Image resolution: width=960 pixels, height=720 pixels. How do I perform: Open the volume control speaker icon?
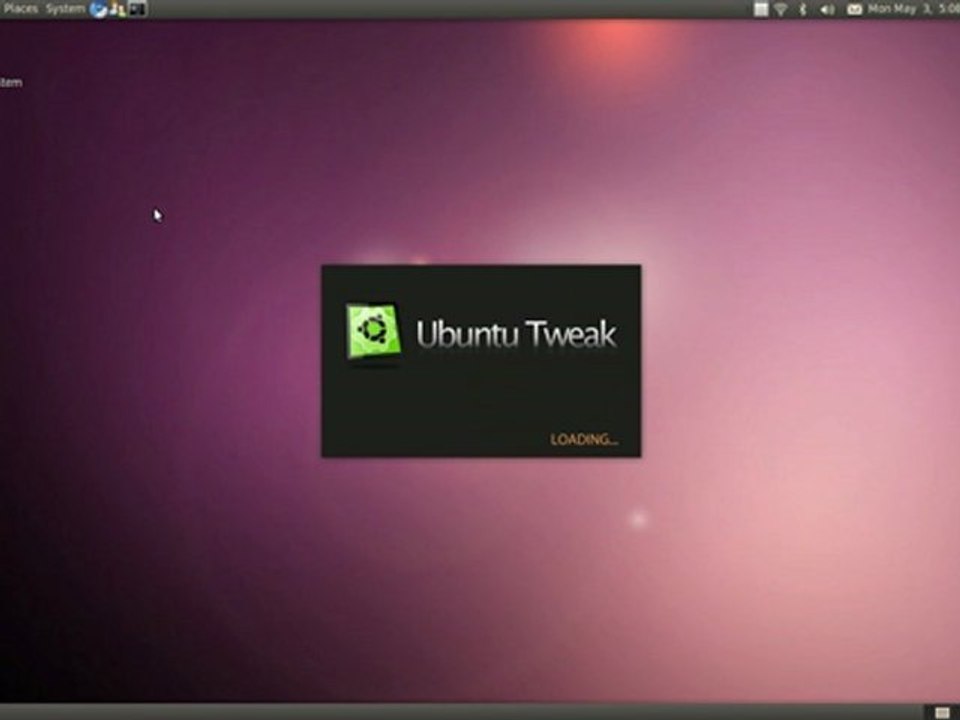(x=827, y=9)
